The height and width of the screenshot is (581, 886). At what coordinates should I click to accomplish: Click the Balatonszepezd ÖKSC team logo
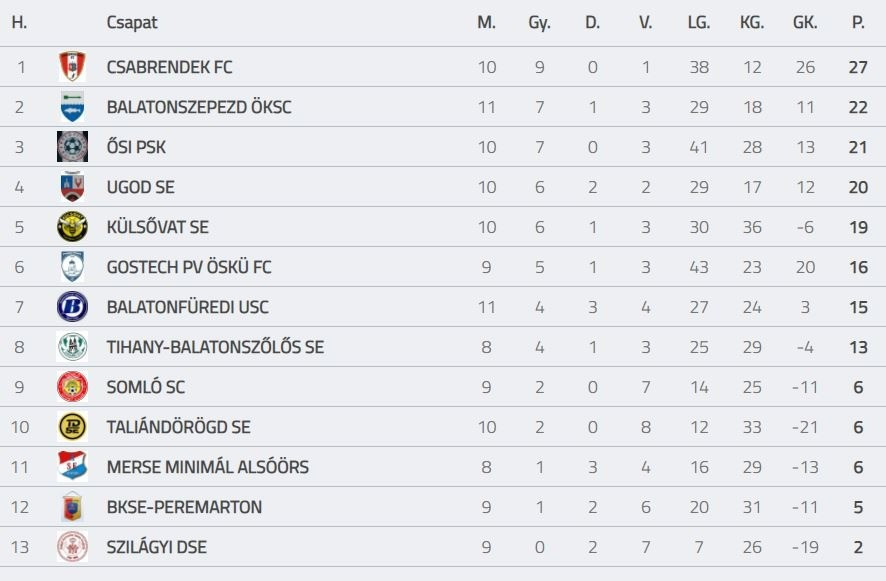pos(72,107)
